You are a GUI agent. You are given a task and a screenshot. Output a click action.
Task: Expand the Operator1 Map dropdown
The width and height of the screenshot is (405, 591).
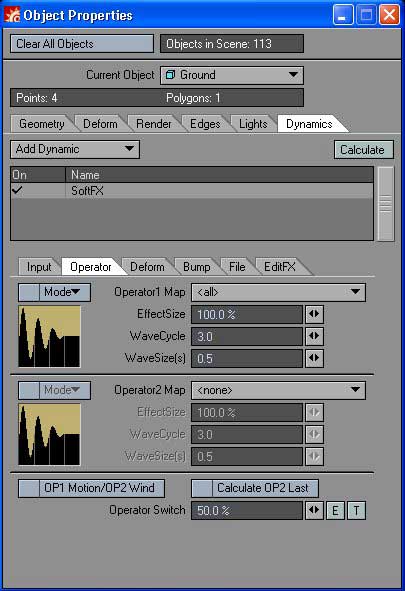278,292
